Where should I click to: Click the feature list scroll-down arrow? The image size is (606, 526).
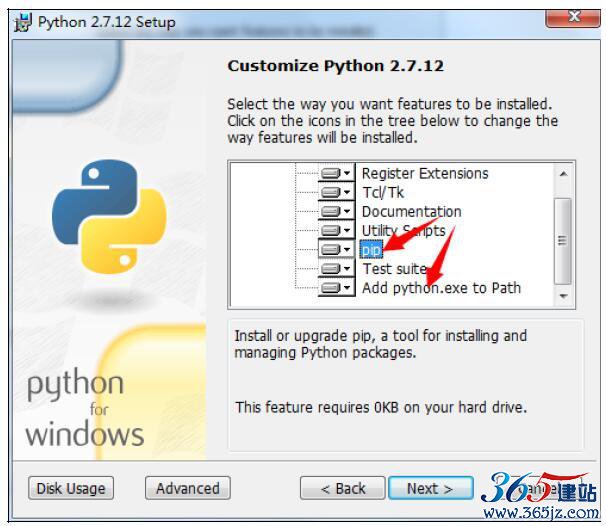click(x=563, y=296)
